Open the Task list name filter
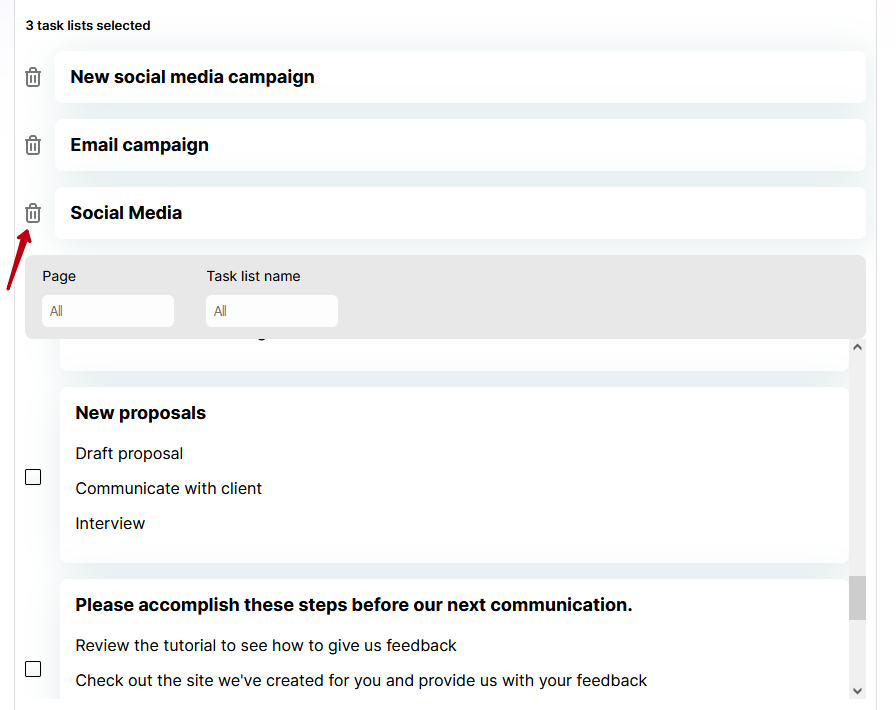Image resolution: width=896 pixels, height=710 pixels. [272, 311]
